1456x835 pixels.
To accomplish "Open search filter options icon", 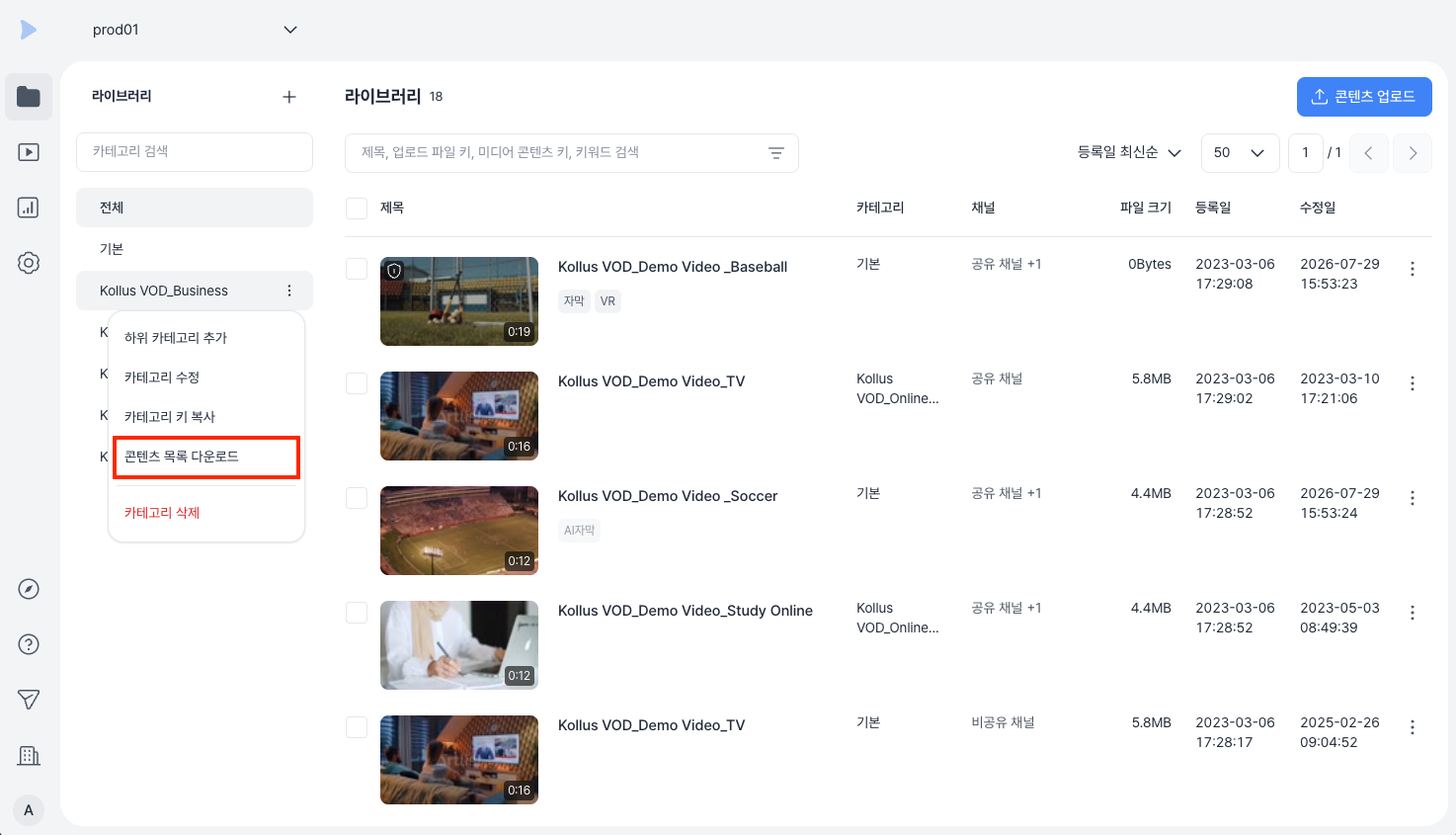I will [776, 153].
